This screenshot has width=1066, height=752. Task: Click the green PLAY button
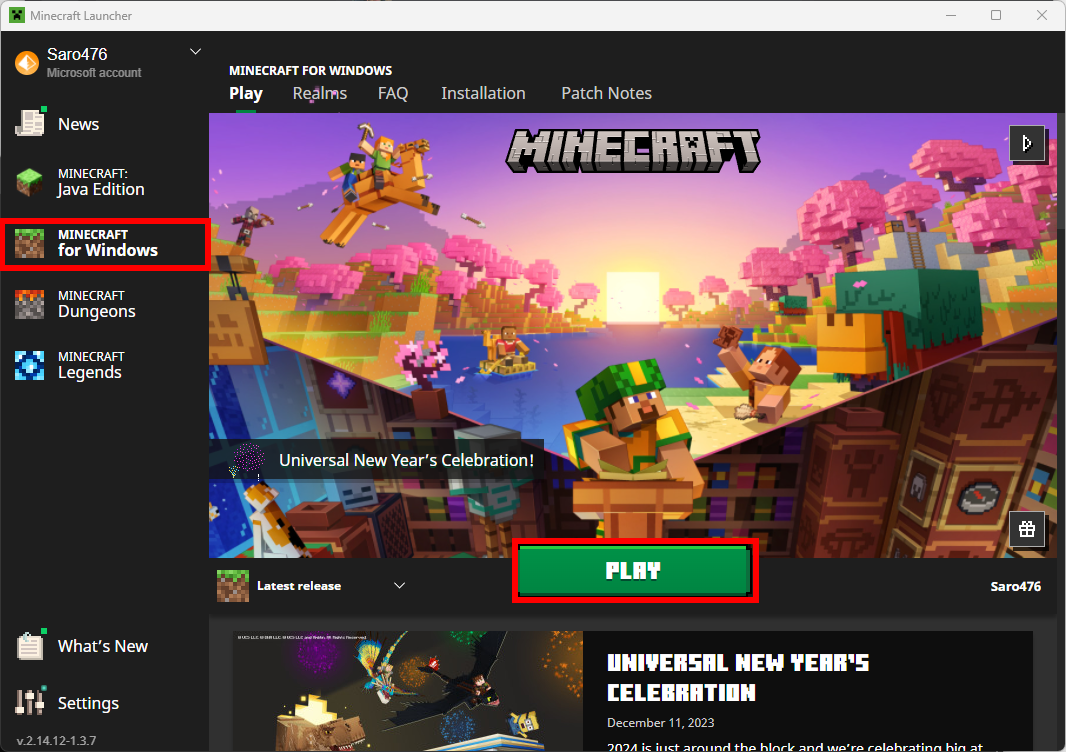coord(634,570)
